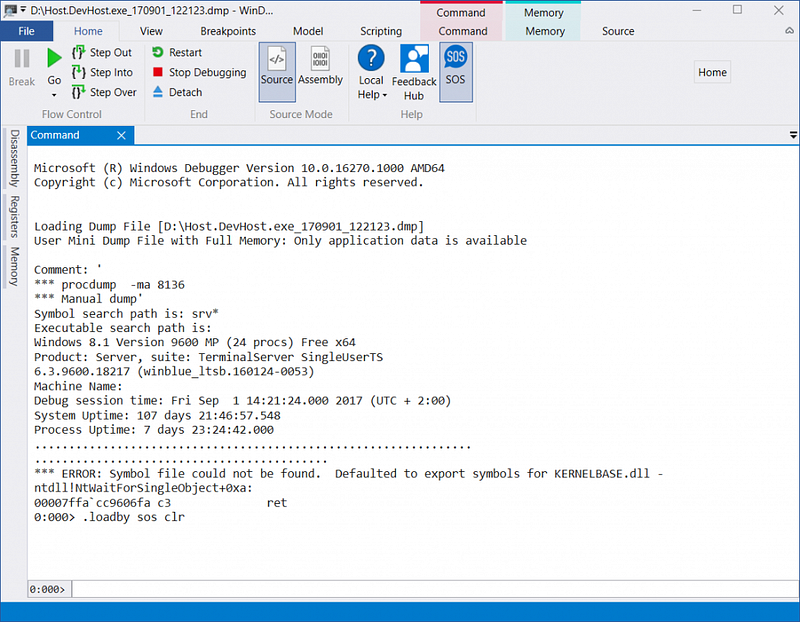Image resolution: width=800 pixels, height=622 pixels.
Task: Select the Memory ribbon tab
Action: tap(545, 31)
